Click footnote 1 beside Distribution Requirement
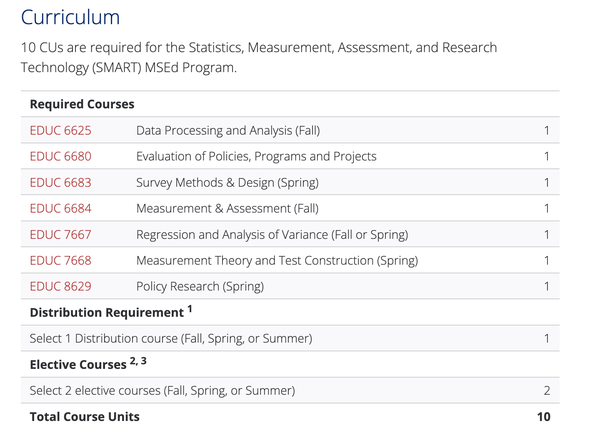The width and height of the screenshot is (600, 441). click(190, 309)
